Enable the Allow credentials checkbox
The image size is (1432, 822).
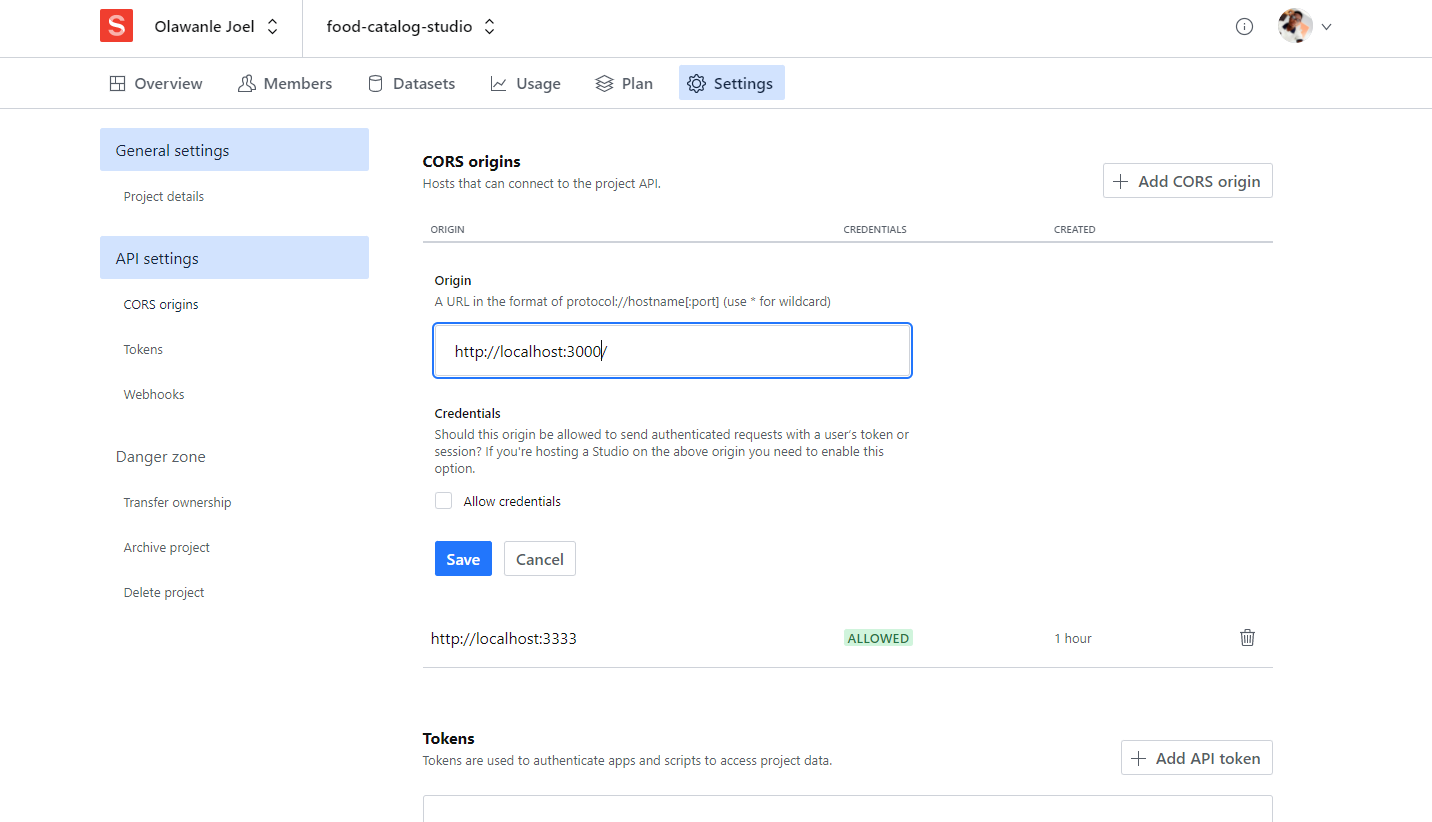[x=443, y=500]
